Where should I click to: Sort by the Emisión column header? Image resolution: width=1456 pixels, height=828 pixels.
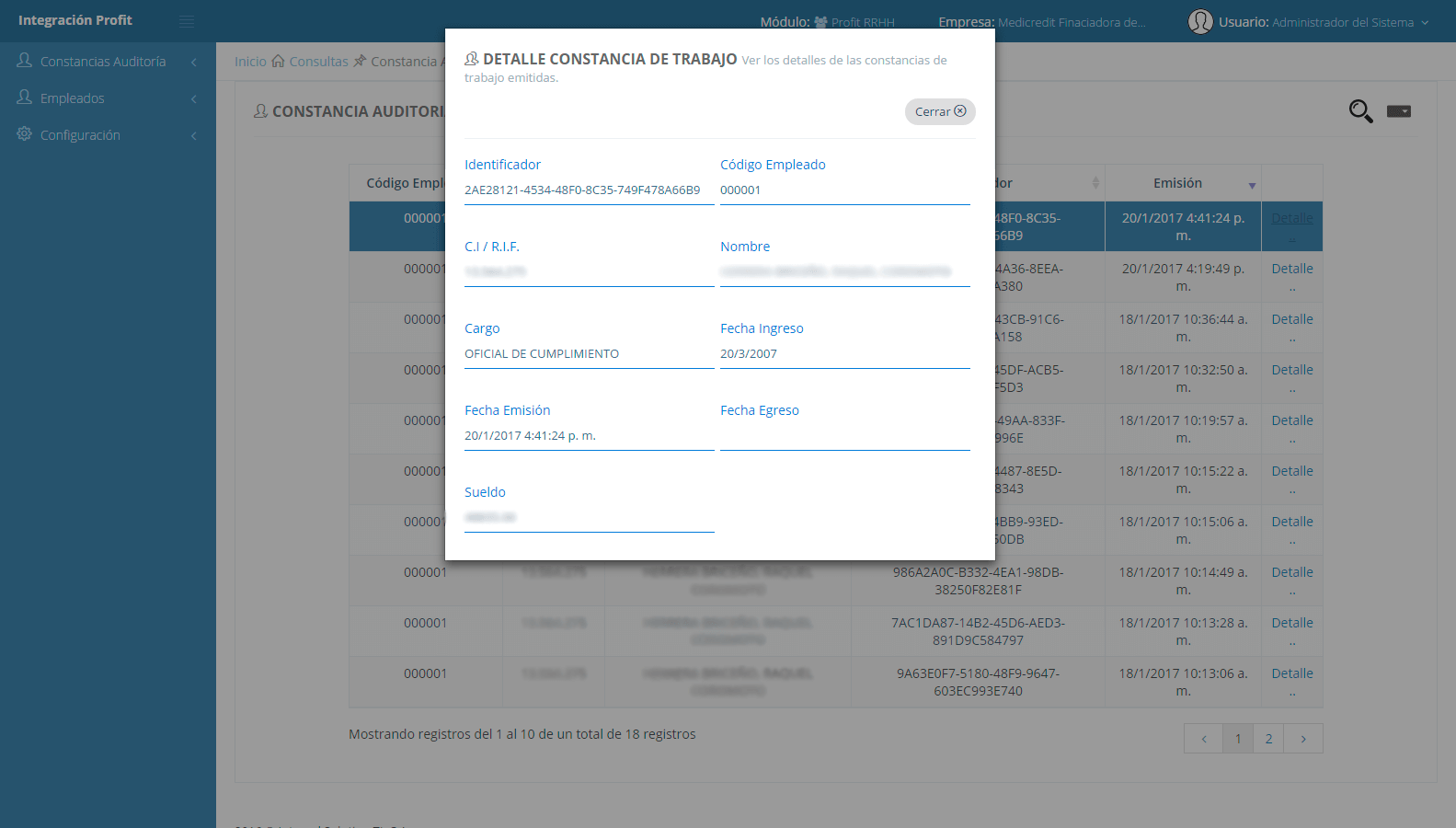pyautogui.click(x=1183, y=183)
